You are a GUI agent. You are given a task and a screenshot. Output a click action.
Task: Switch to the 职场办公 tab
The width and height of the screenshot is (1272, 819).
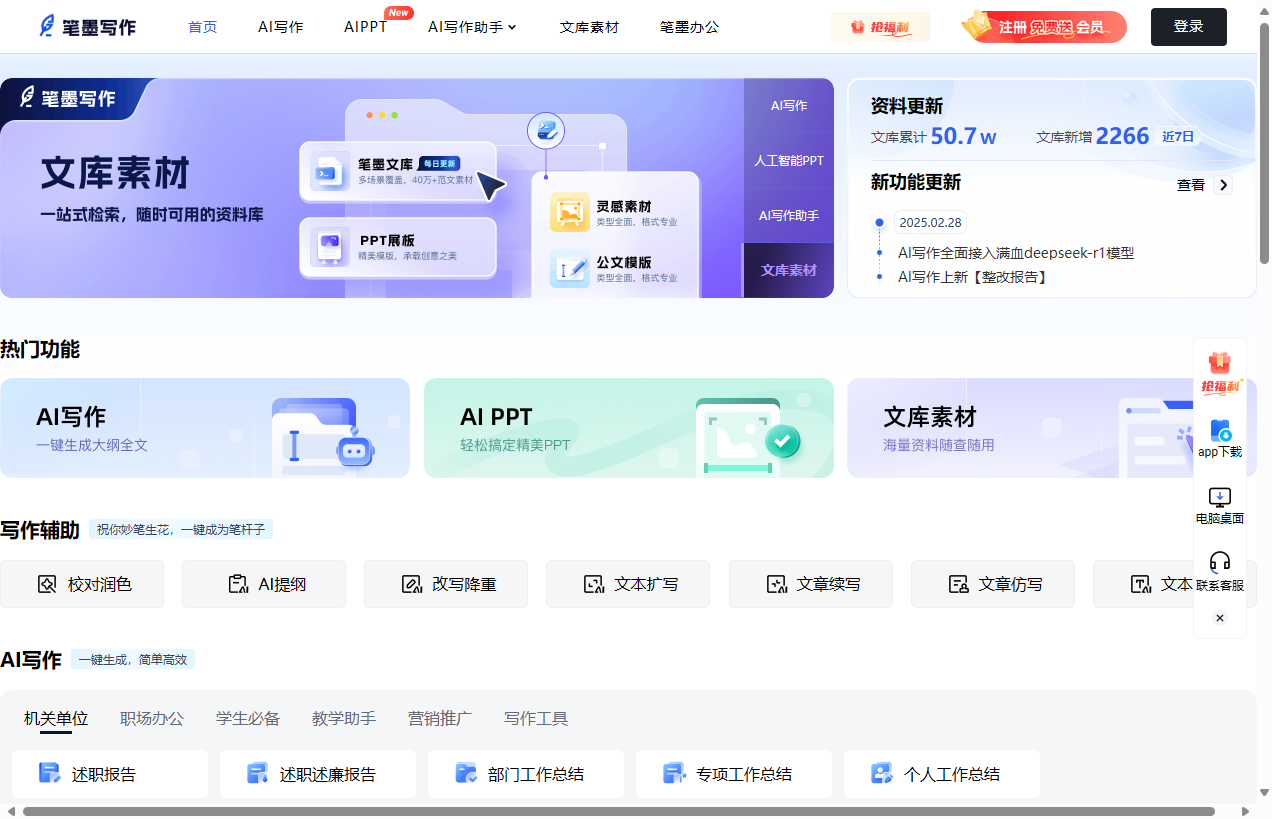152,718
